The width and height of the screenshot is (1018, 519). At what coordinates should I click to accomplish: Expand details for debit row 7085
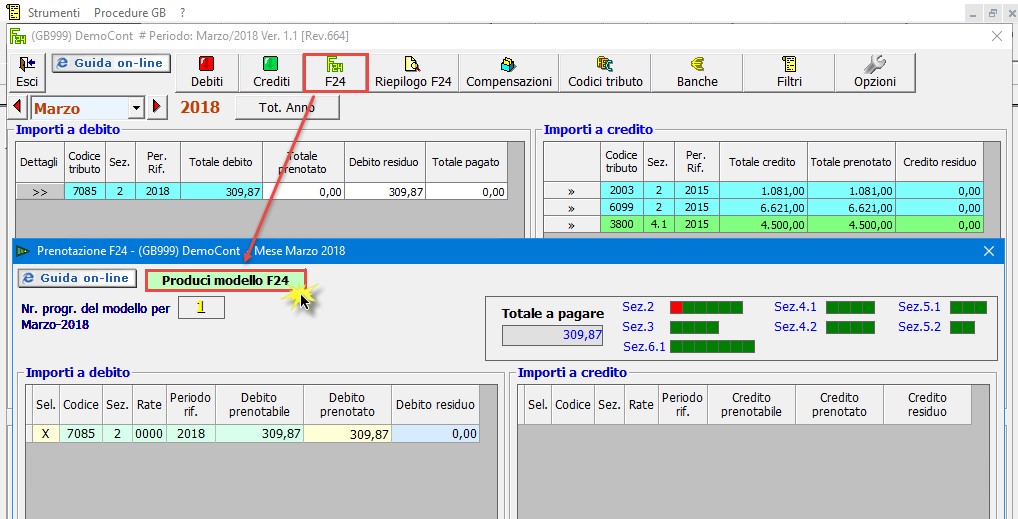pos(40,192)
